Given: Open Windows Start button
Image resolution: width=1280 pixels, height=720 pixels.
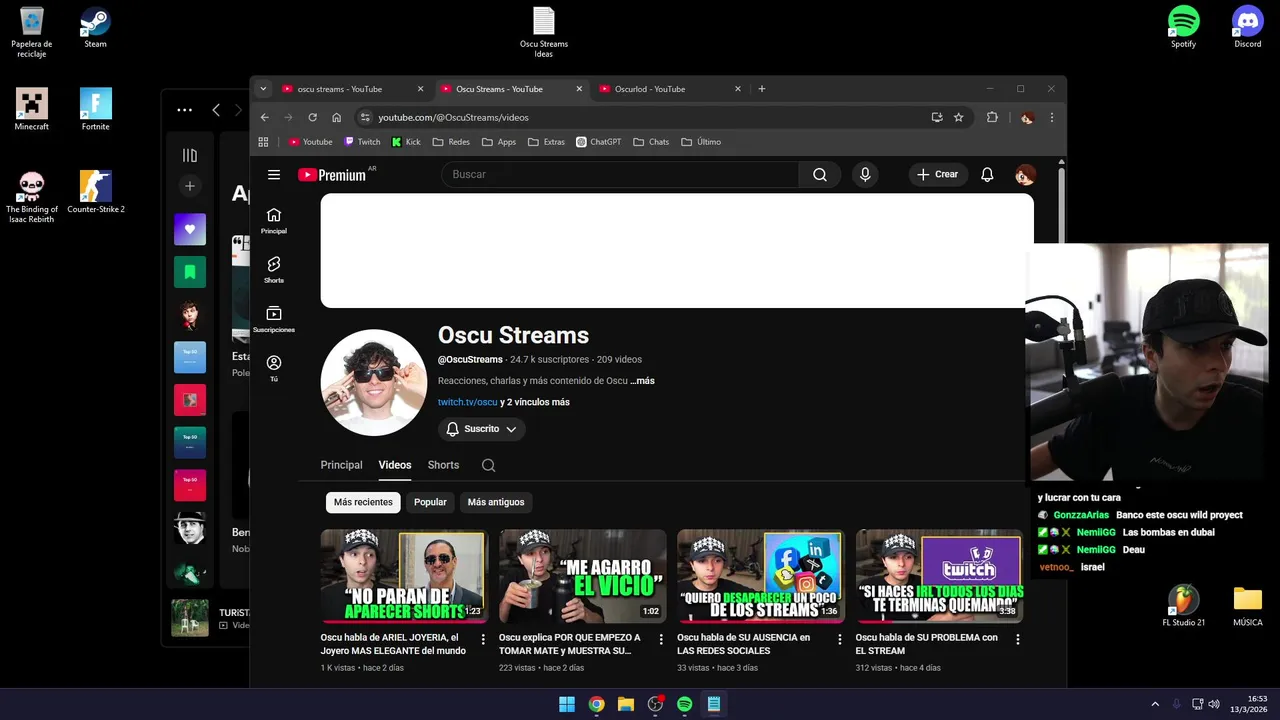Looking at the screenshot, I should point(567,704).
